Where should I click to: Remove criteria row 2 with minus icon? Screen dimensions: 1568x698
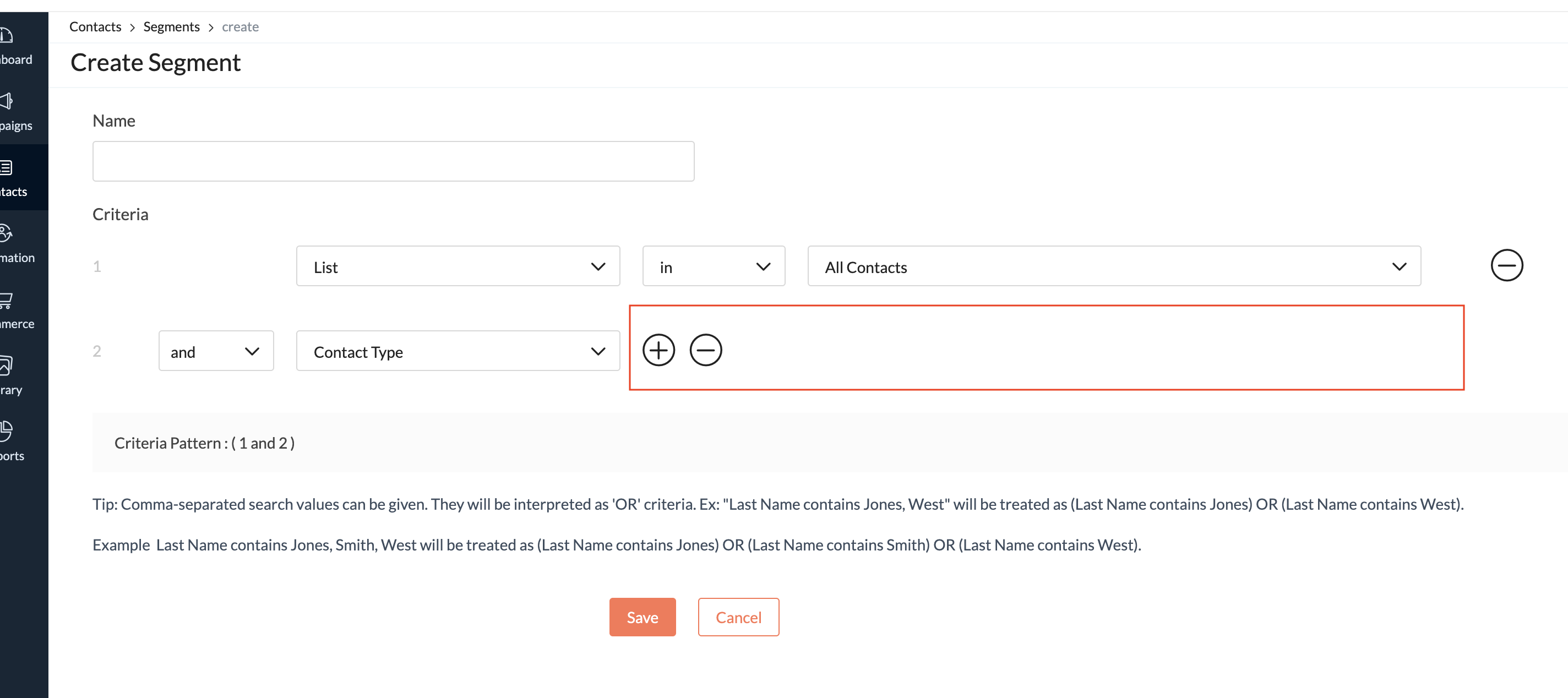[x=705, y=351]
